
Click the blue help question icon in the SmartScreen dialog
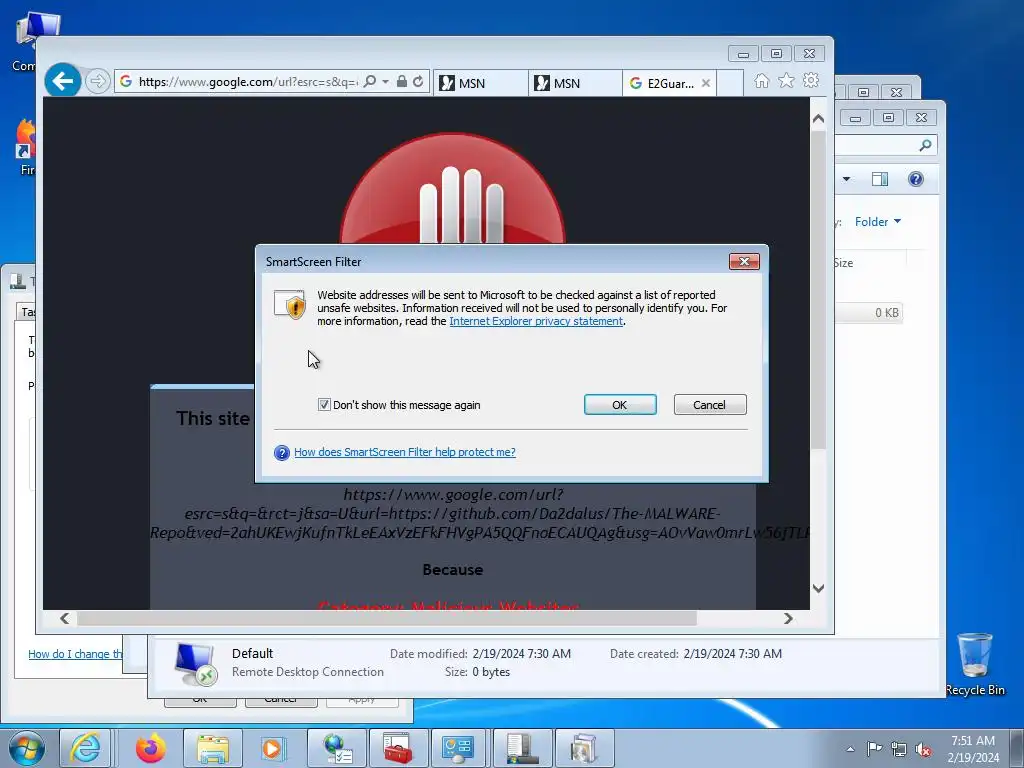click(281, 453)
